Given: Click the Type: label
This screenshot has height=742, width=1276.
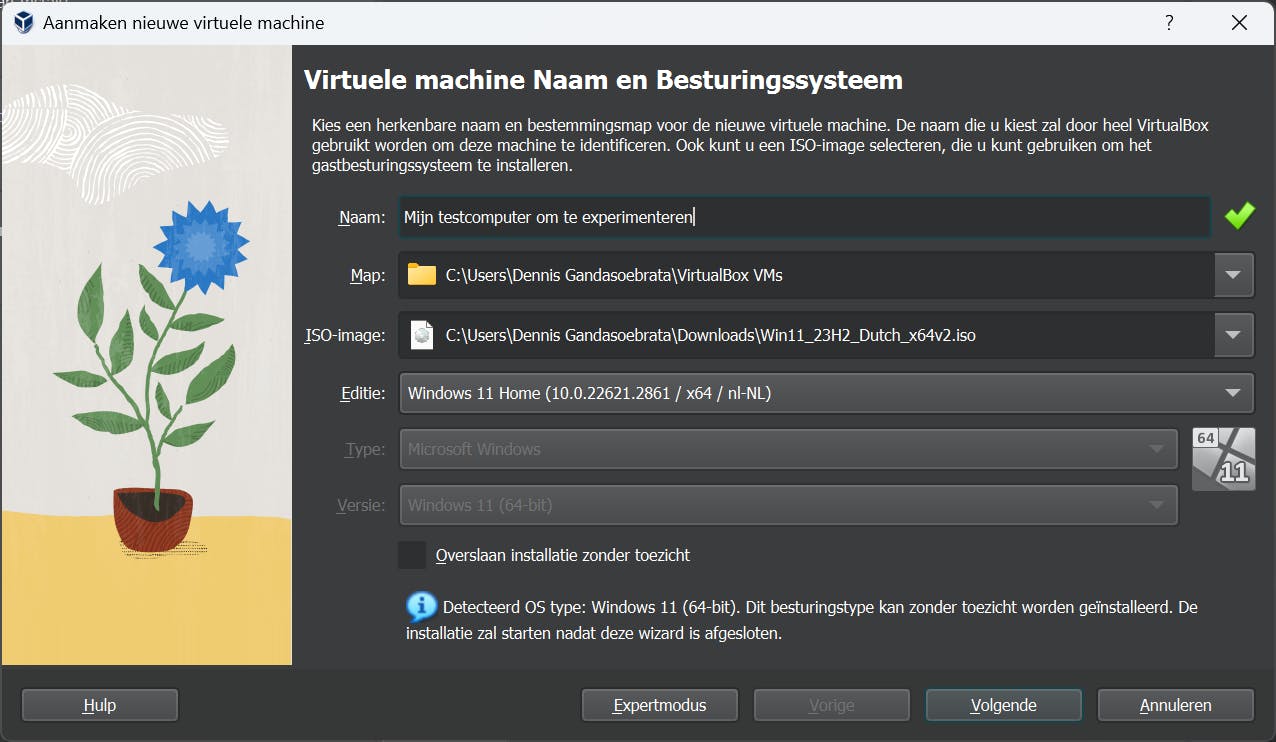Looking at the screenshot, I should pos(365,449).
